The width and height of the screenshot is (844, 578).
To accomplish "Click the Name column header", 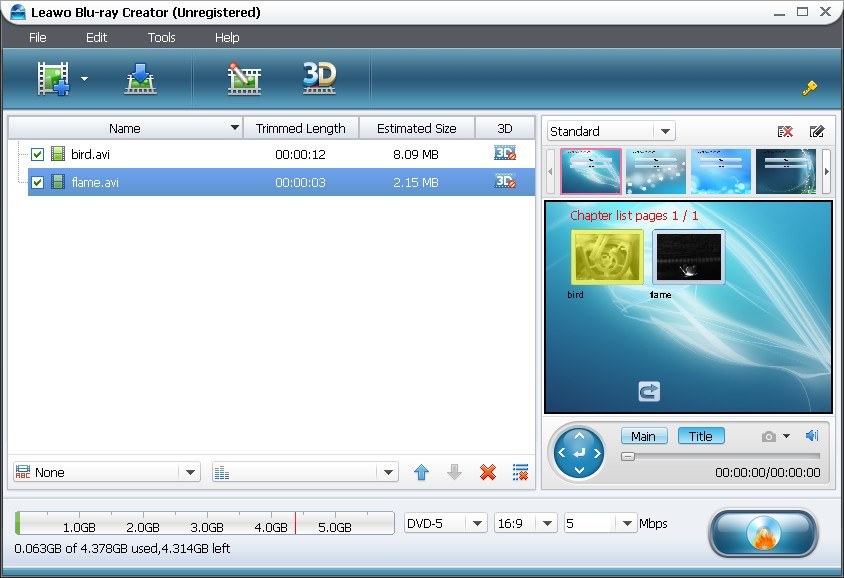I will coord(125,128).
